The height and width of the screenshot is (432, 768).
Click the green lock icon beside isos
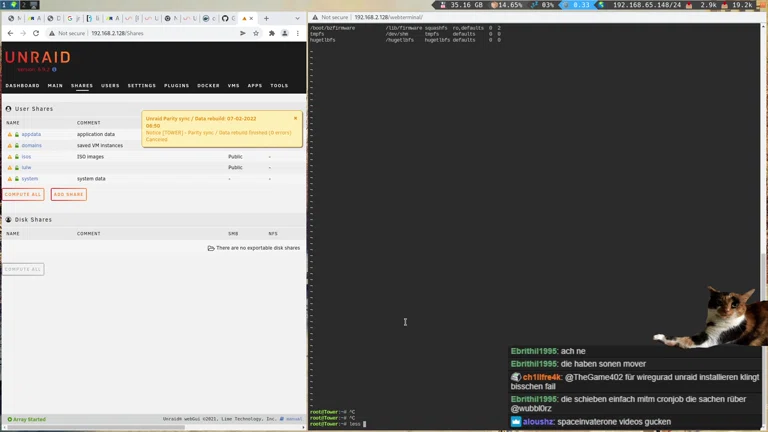(x=17, y=157)
